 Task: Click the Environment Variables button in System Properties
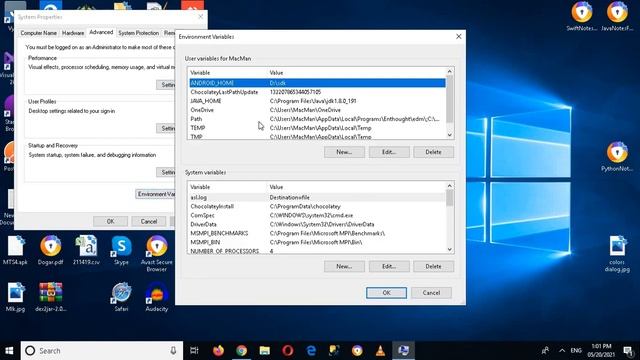tap(156, 194)
